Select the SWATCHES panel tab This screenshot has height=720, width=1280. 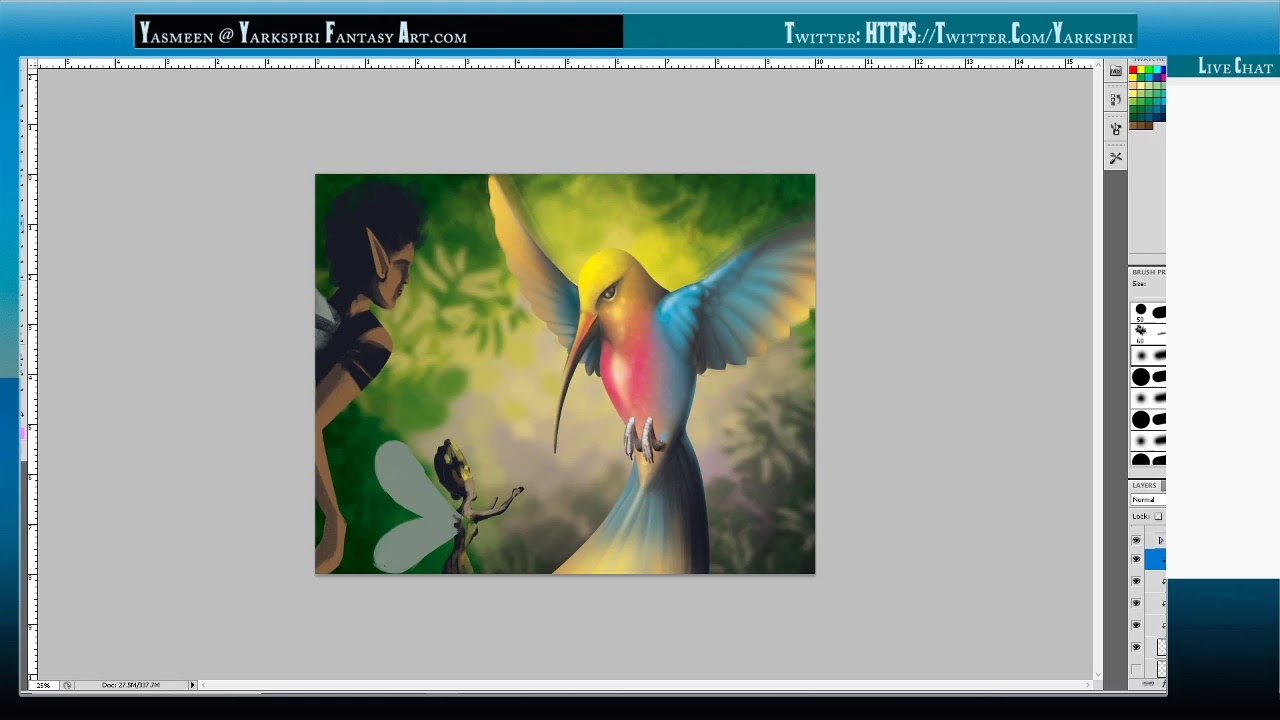[1148, 60]
